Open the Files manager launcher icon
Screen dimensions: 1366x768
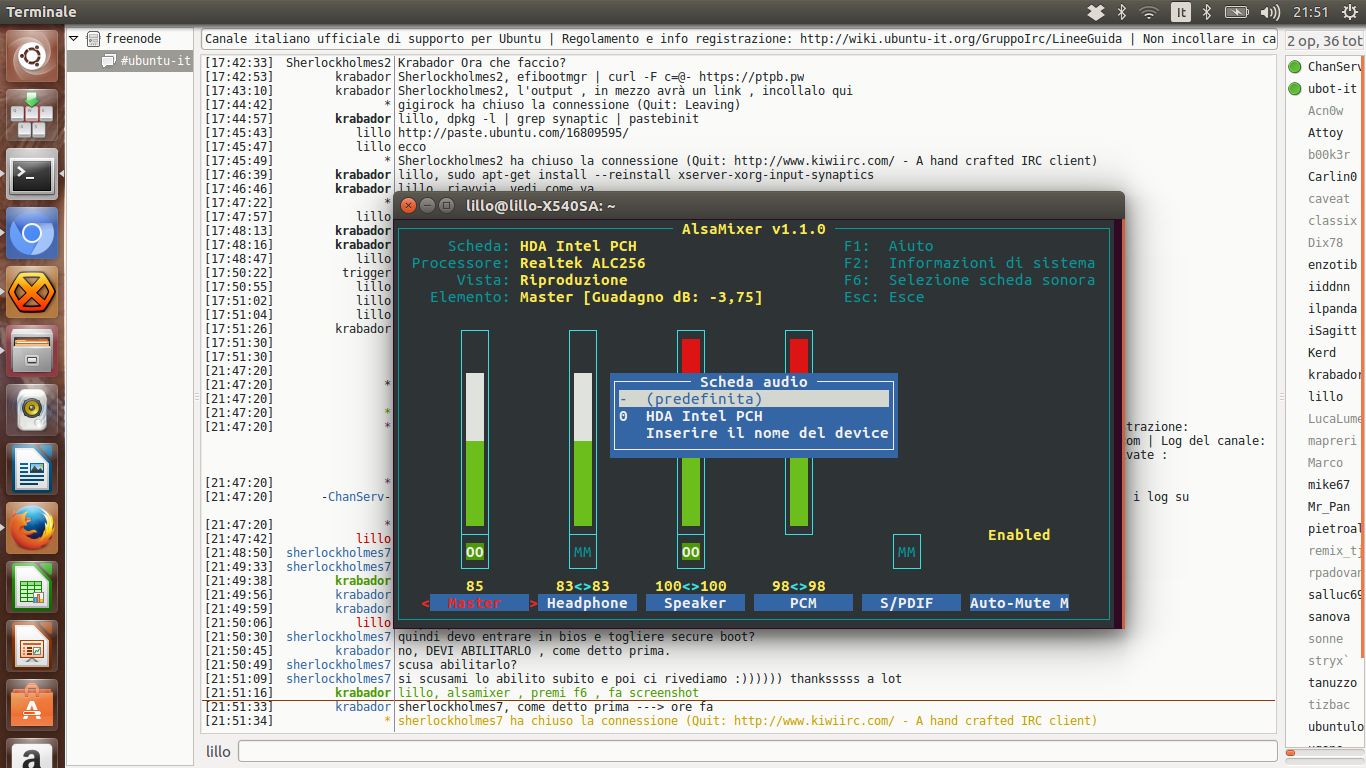click(x=32, y=352)
